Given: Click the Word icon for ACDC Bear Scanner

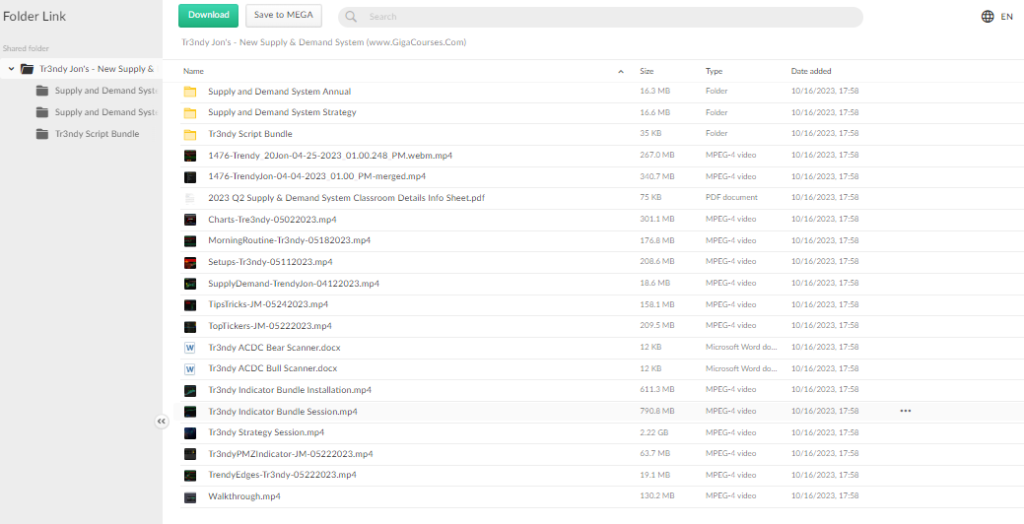Looking at the screenshot, I should 190,347.
